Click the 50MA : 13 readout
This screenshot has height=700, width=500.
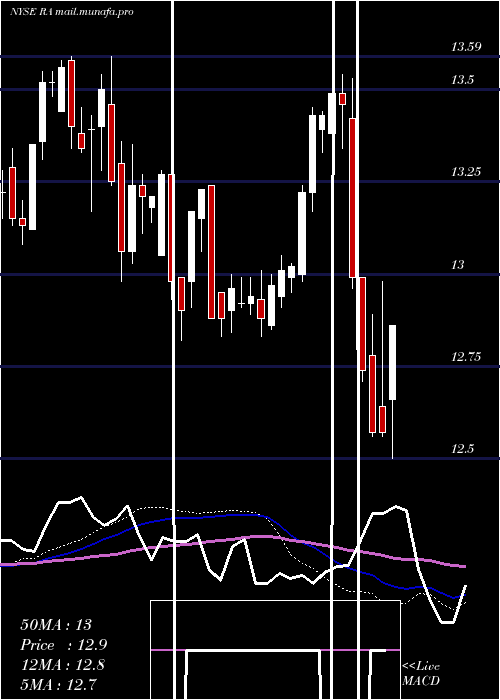(56, 625)
